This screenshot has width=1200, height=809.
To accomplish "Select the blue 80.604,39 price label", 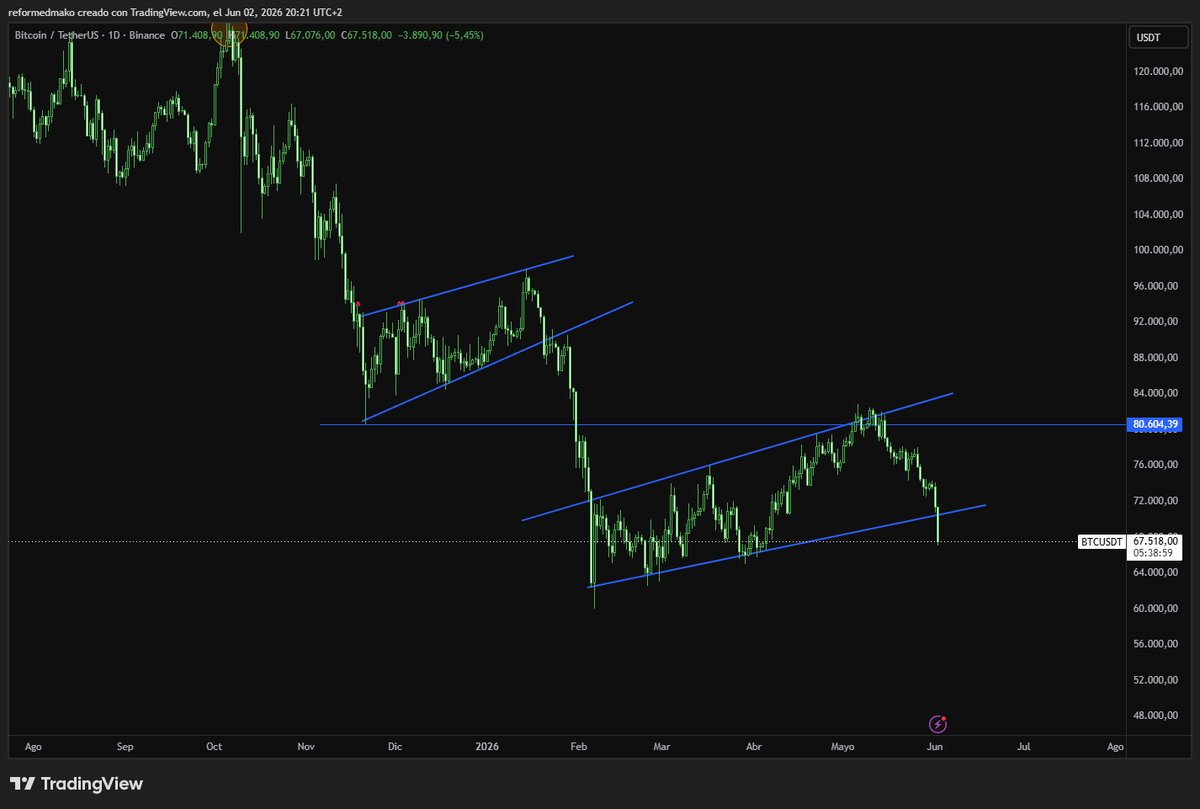I will (x=1155, y=425).
